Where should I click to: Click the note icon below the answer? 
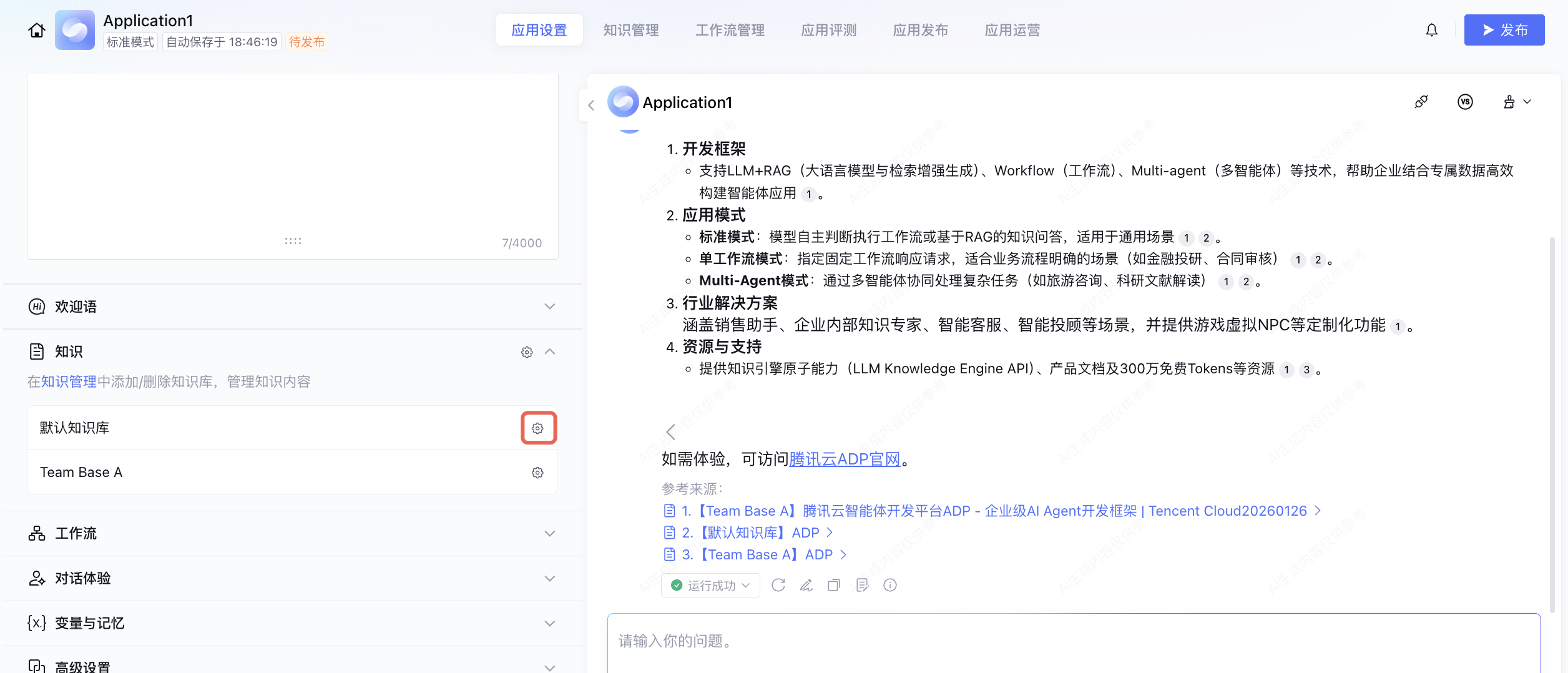[x=862, y=585]
